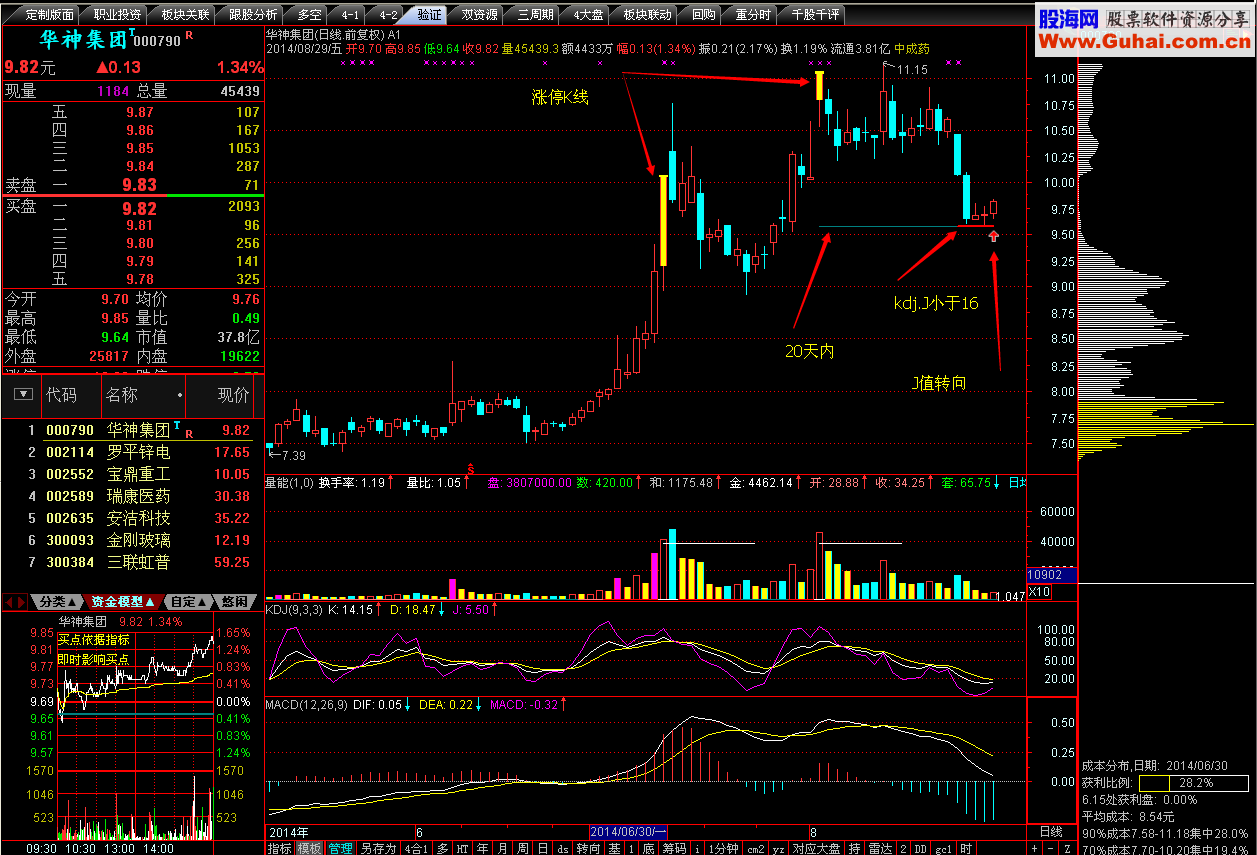1257x855 pixels.
Task: Click the 基 toolbar button
Action: pyautogui.click(x=614, y=848)
